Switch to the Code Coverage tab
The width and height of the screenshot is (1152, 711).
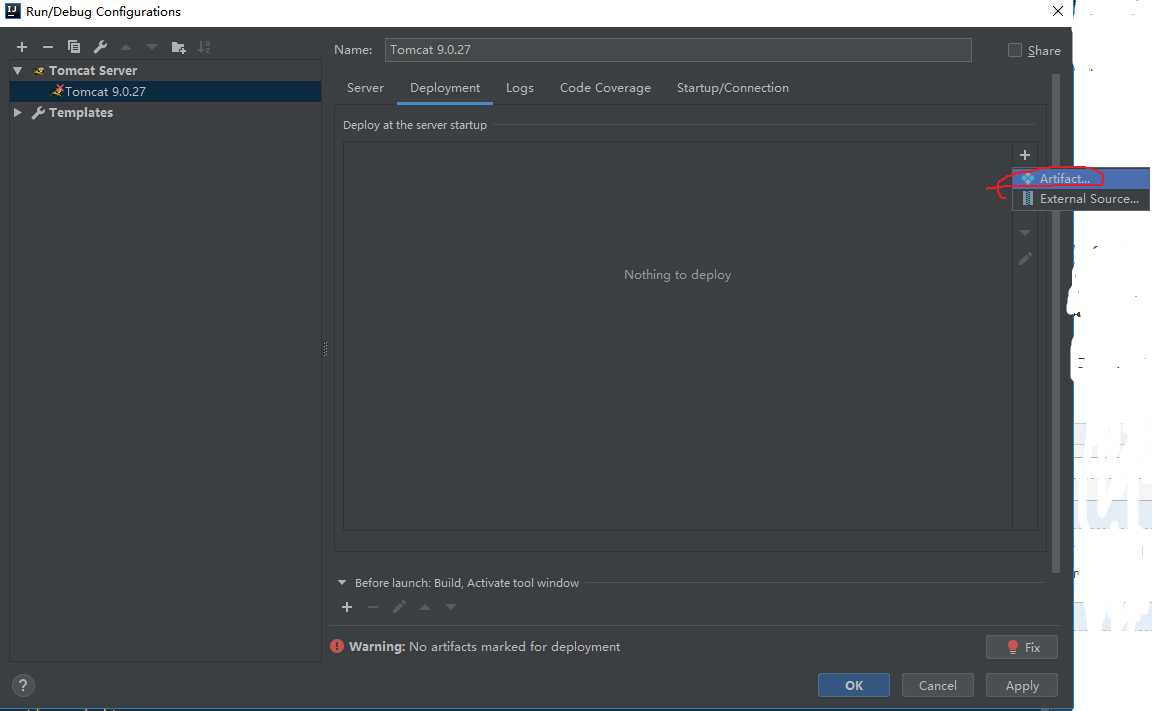[605, 87]
